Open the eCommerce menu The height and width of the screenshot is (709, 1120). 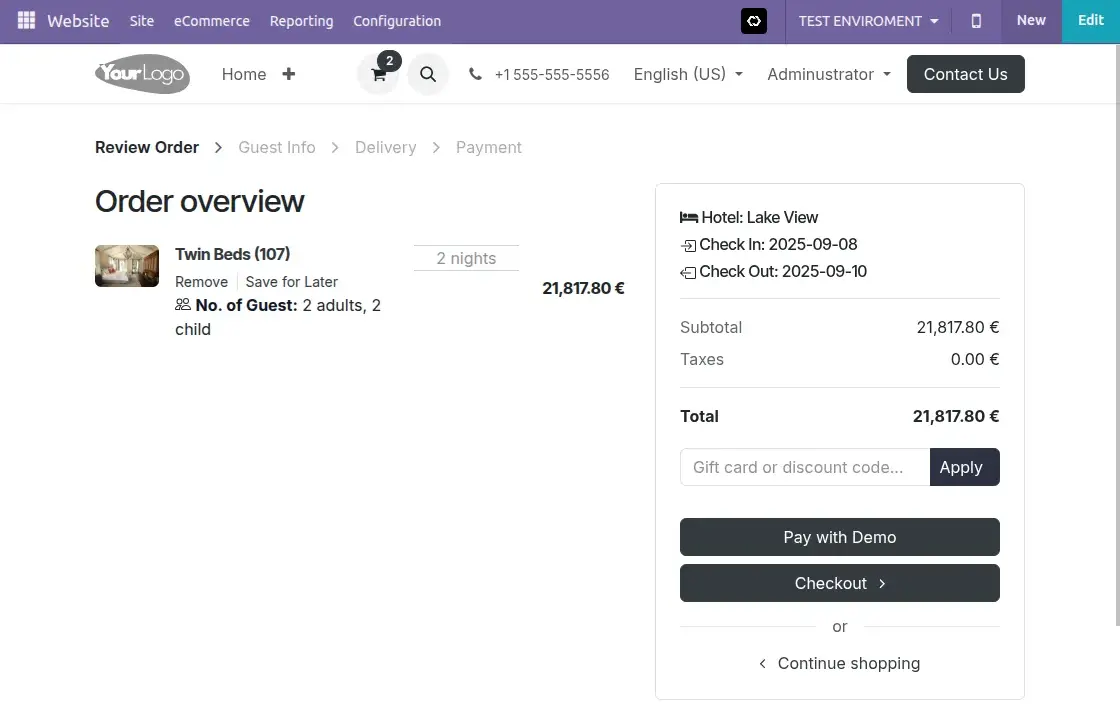212,20
